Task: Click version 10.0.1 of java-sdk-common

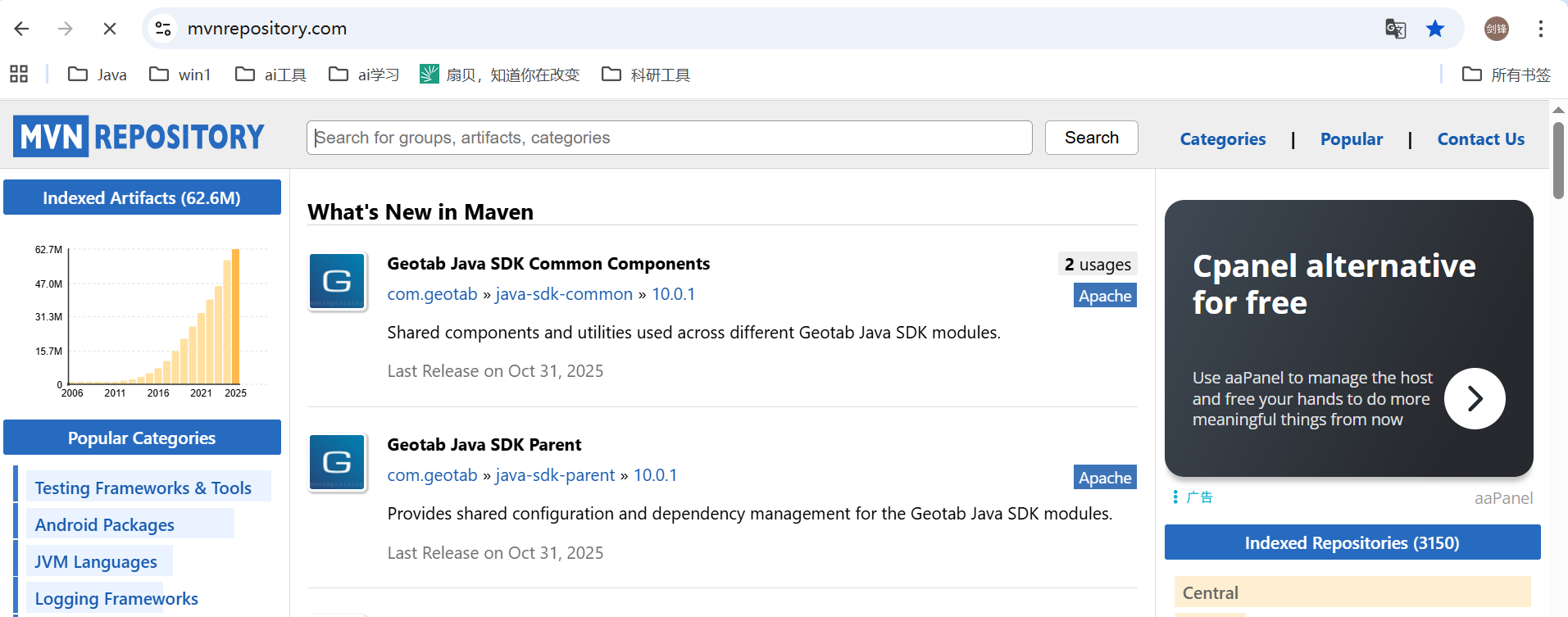Action: [673, 294]
